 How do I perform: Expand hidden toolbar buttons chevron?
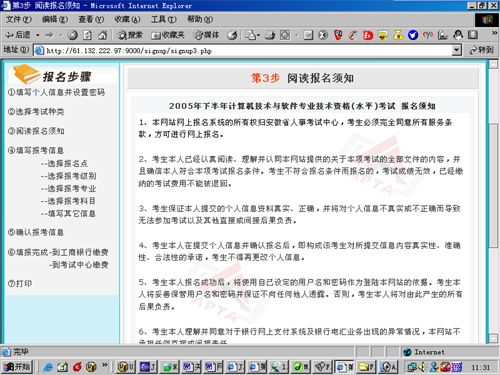(494, 33)
